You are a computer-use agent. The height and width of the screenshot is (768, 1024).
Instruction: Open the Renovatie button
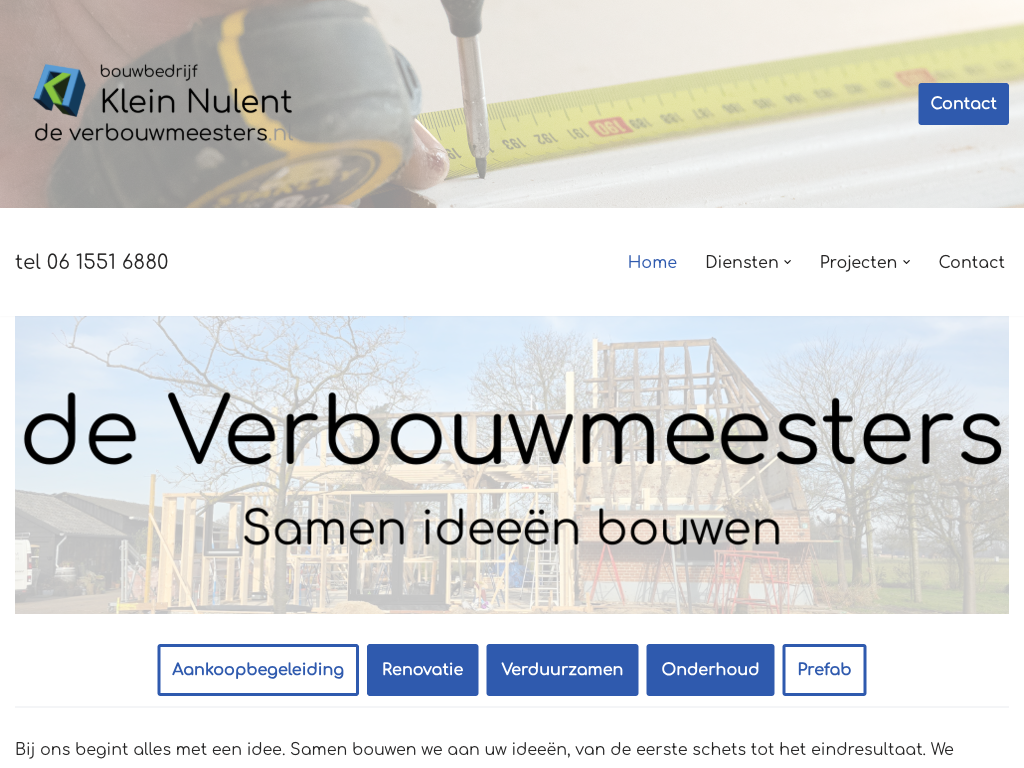pos(423,669)
